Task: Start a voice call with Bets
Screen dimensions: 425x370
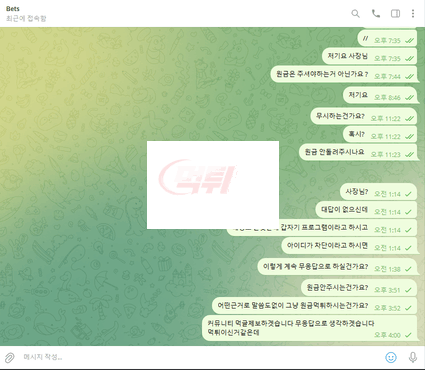Action: 376,14
